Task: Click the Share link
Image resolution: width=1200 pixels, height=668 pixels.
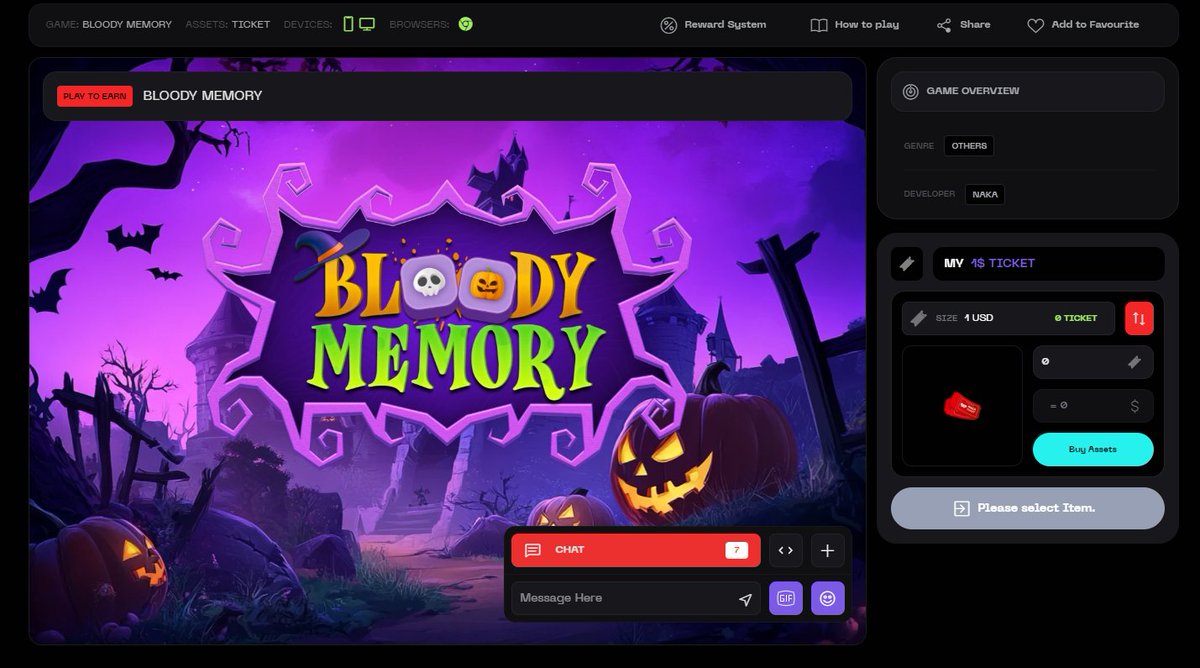Action: point(963,24)
